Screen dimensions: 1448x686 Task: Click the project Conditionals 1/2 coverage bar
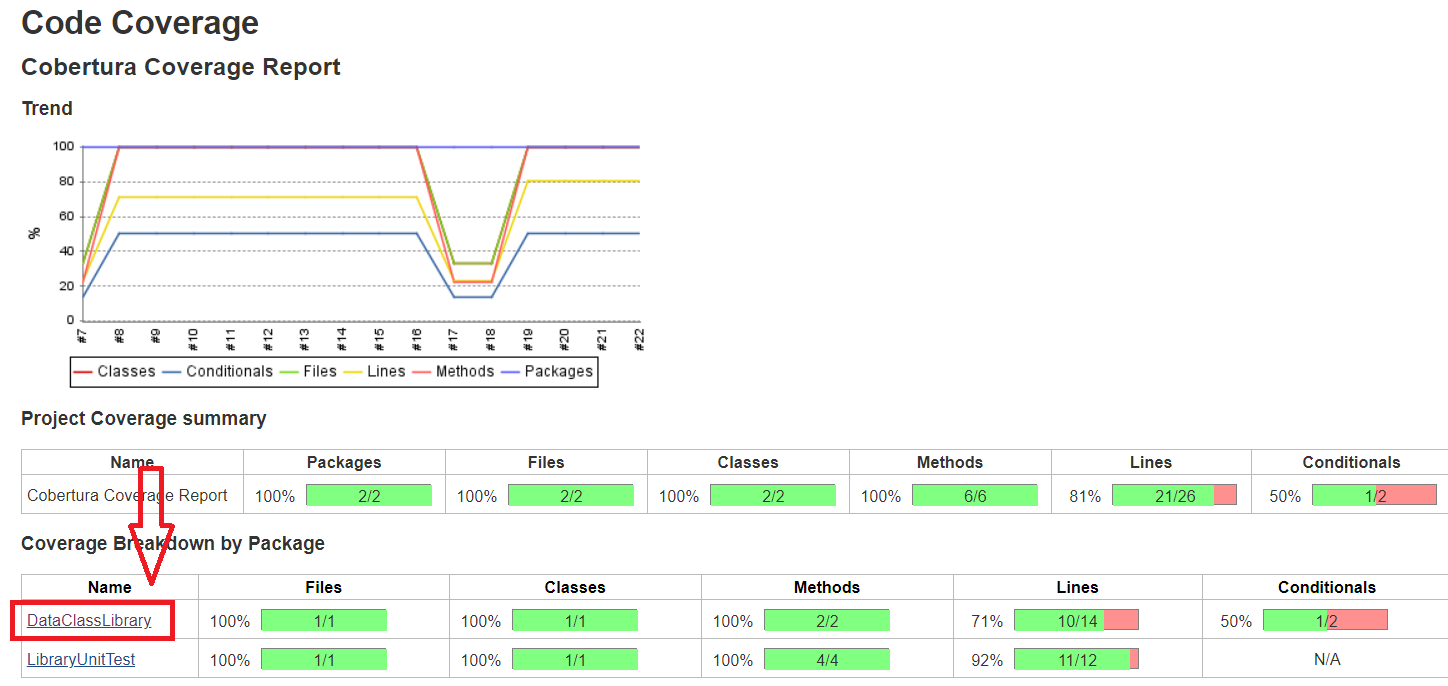click(x=1374, y=495)
